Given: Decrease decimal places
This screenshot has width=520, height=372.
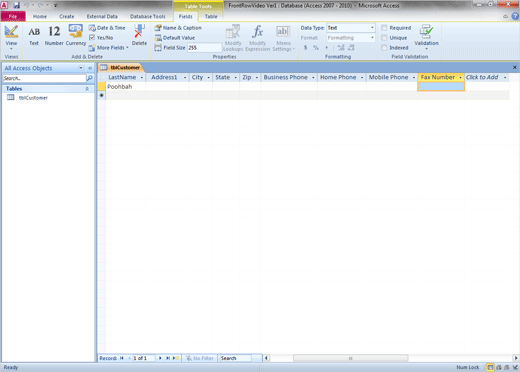Looking at the screenshot, I should (351, 48).
